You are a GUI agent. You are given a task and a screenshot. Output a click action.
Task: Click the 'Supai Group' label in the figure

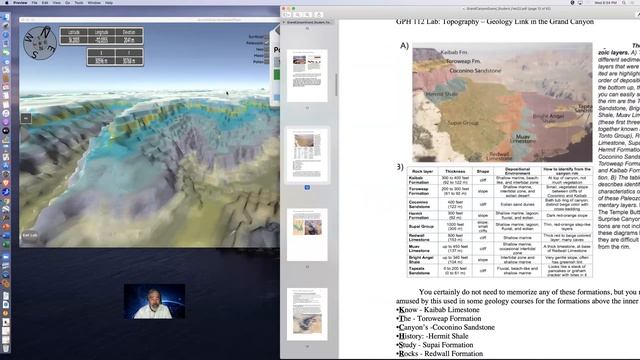[x=463, y=122]
